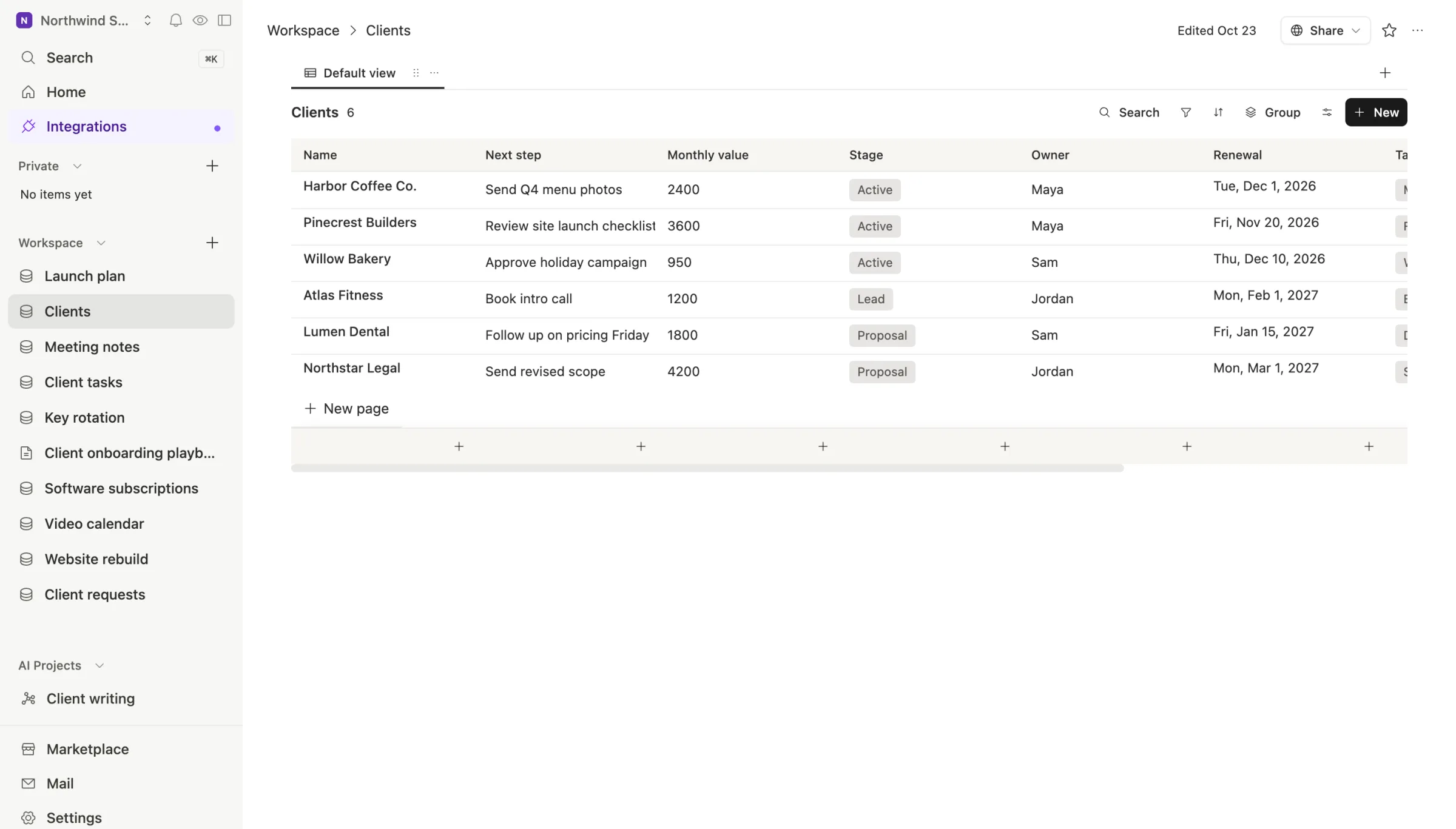Search within the Clients table
This screenshot has width=1456, height=829.
pos(1129,112)
